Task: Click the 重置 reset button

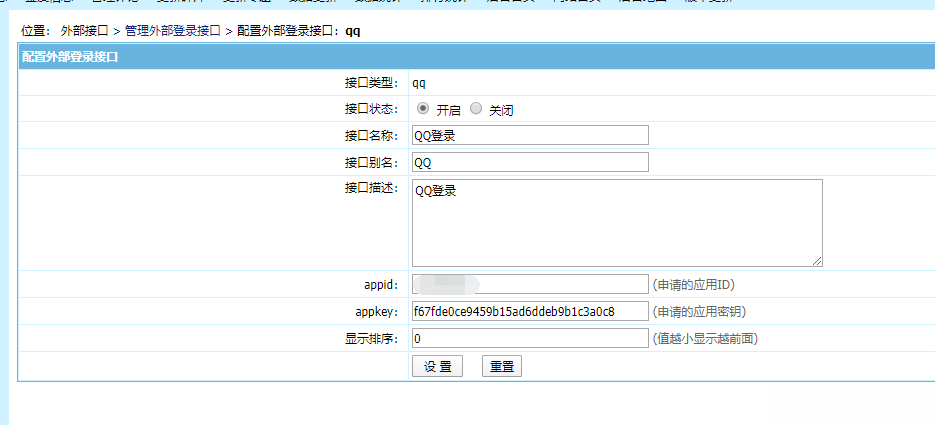Action: click(501, 366)
